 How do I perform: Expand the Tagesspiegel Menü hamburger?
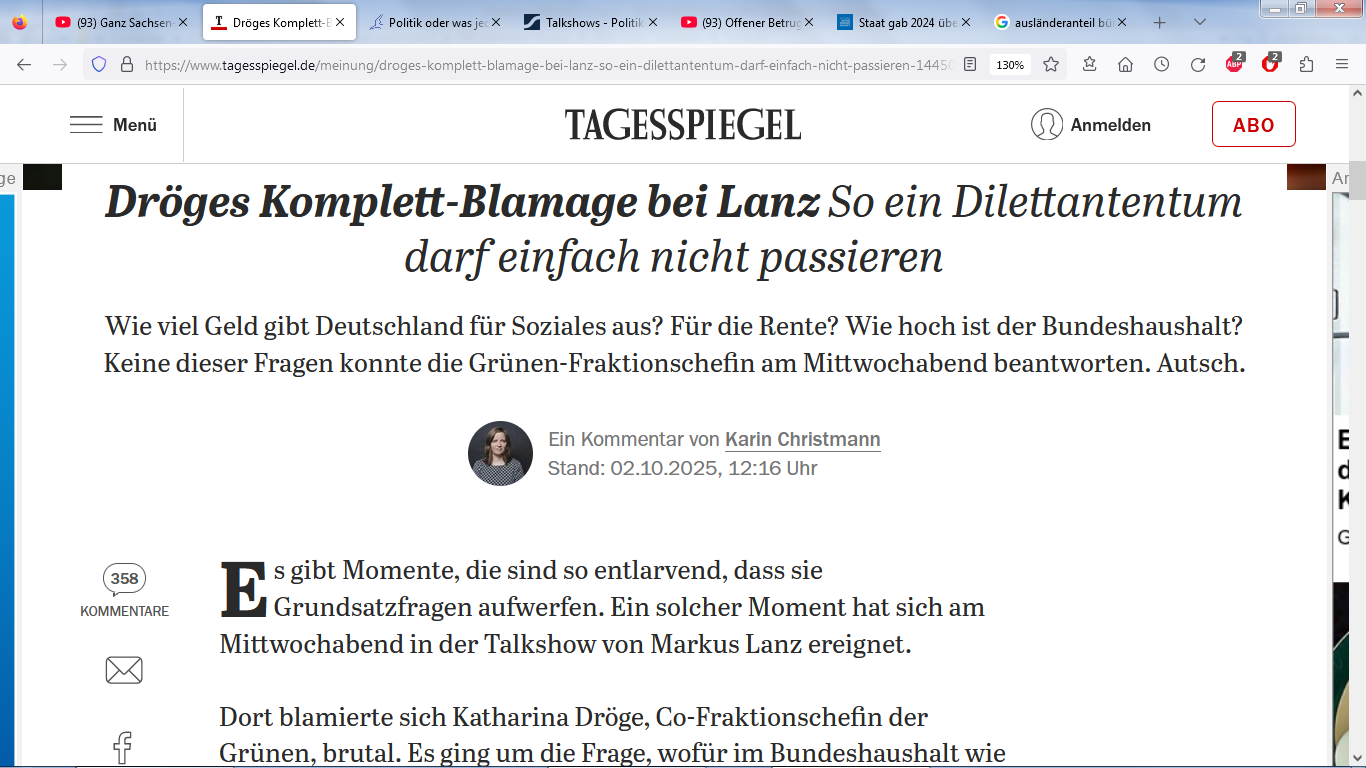[x=113, y=125]
